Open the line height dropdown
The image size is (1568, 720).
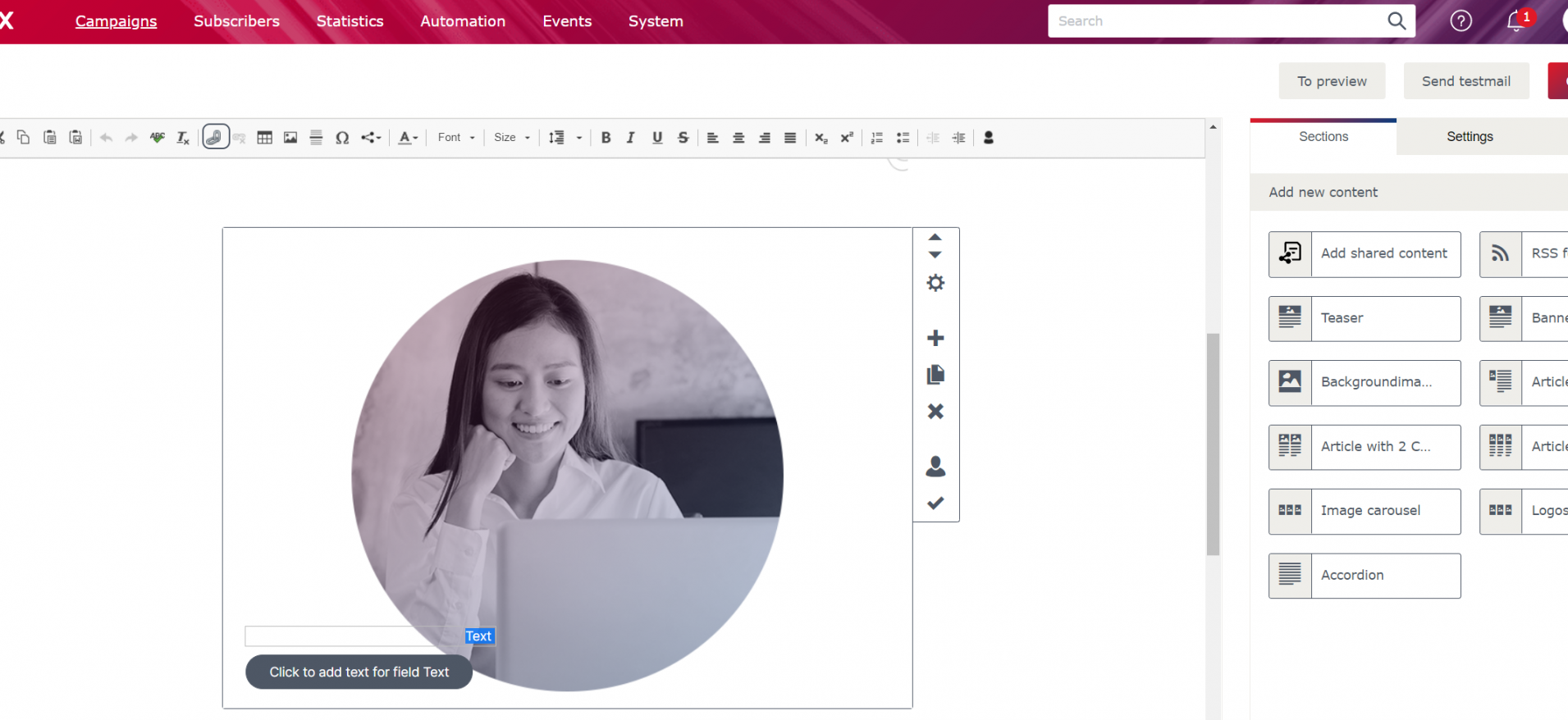point(565,138)
